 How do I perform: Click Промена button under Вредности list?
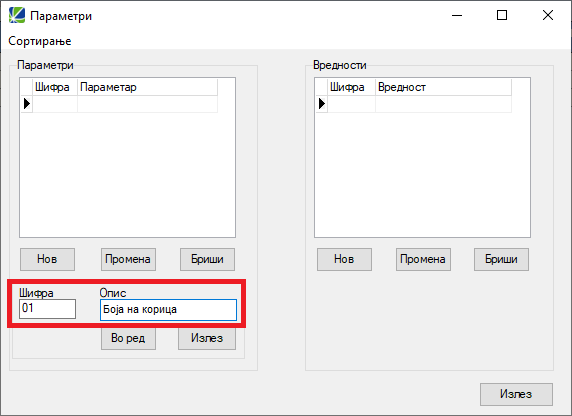point(423,259)
